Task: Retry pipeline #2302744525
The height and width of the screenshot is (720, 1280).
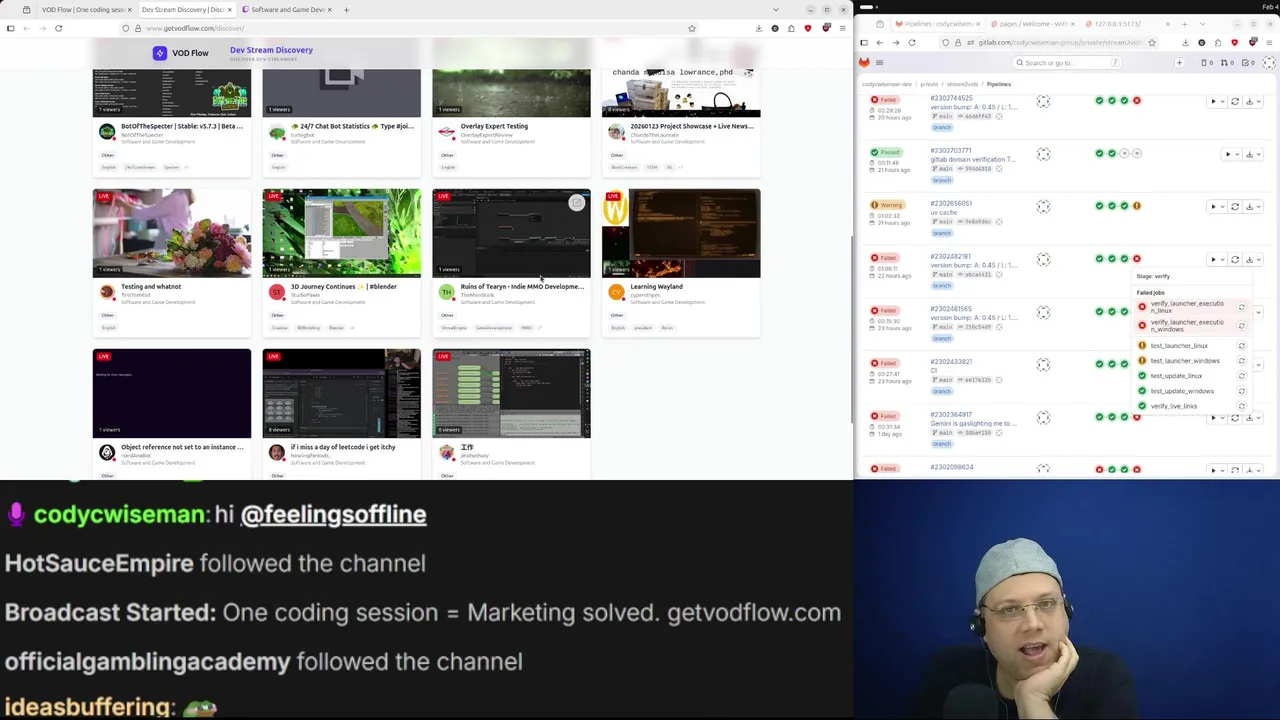Action: coord(1235,101)
